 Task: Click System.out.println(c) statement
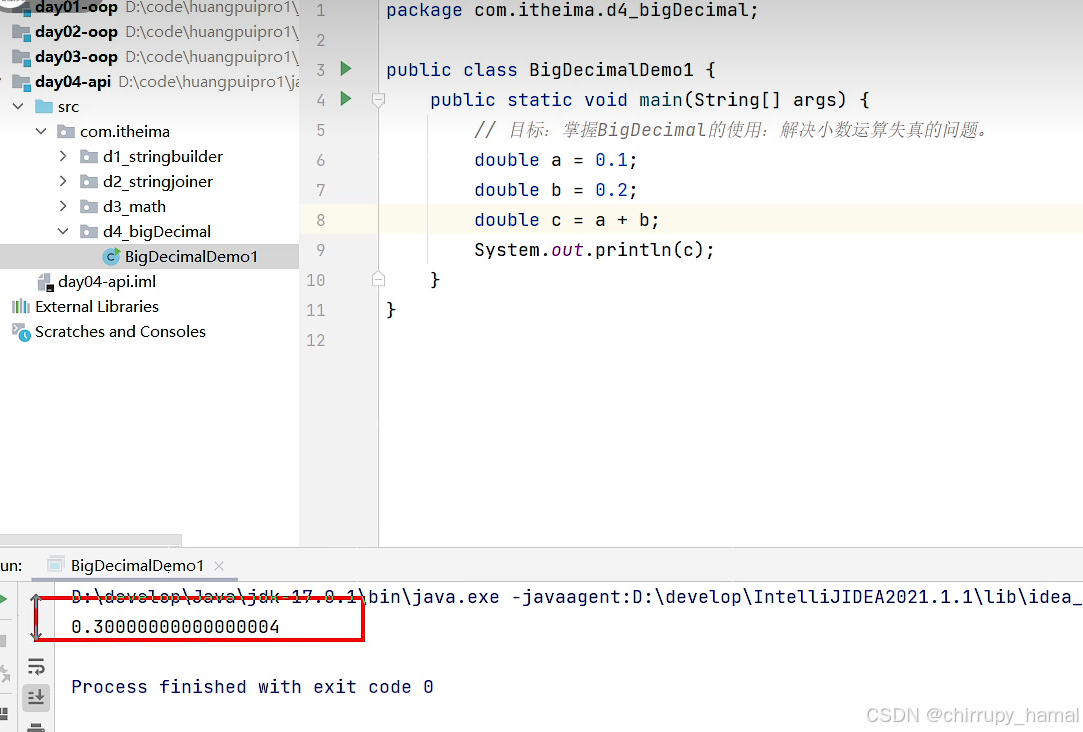tap(594, 250)
